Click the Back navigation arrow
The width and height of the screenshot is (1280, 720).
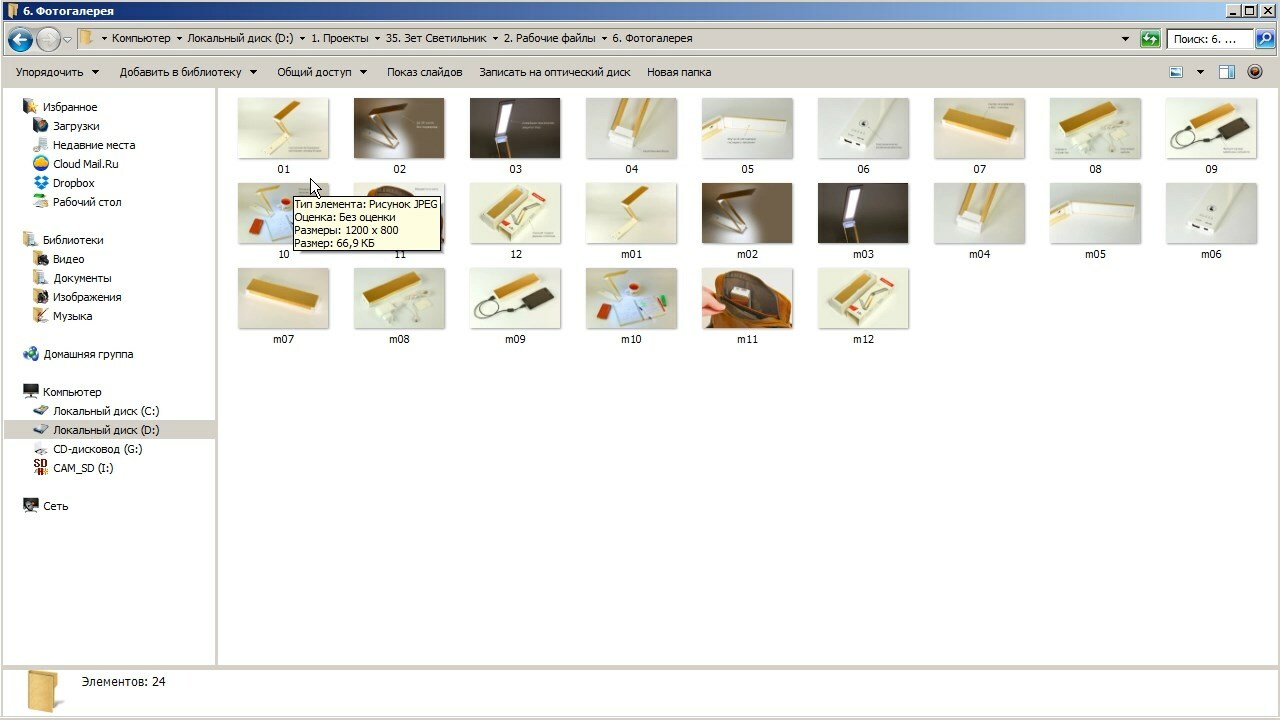[20, 39]
